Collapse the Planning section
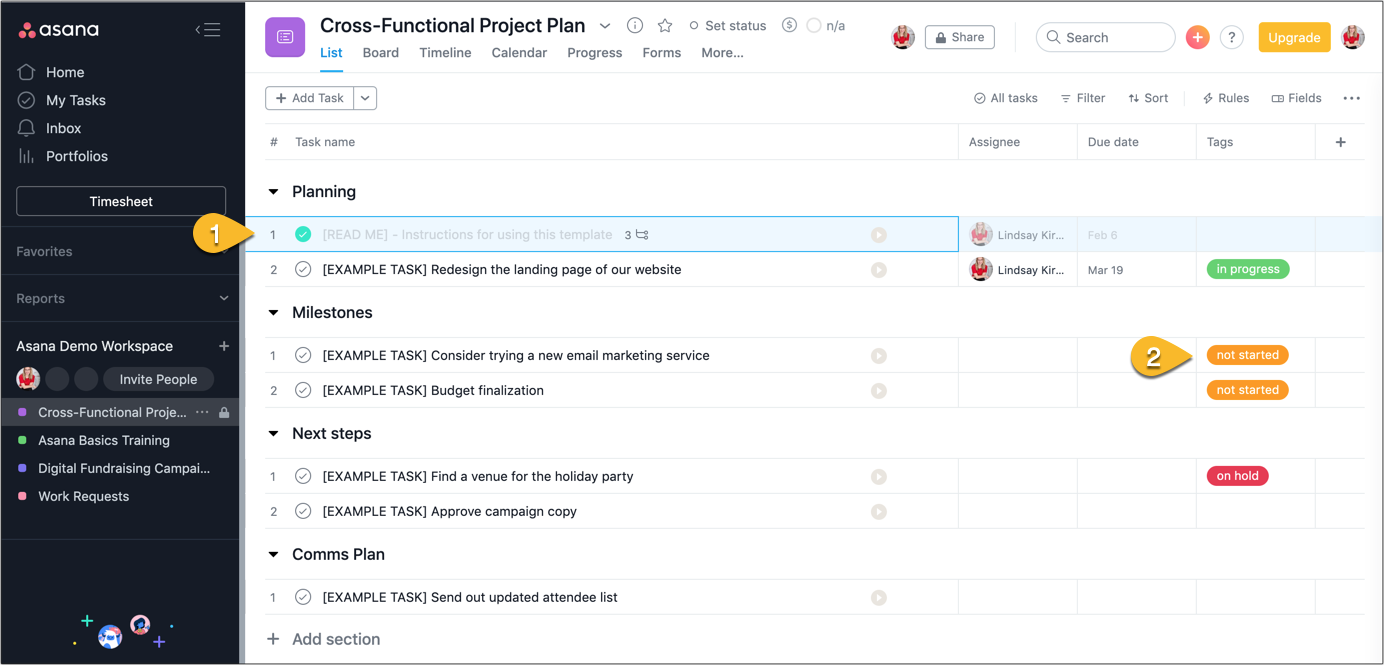Screen dimensions: 1384x665 pyautogui.click(x=274, y=192)
